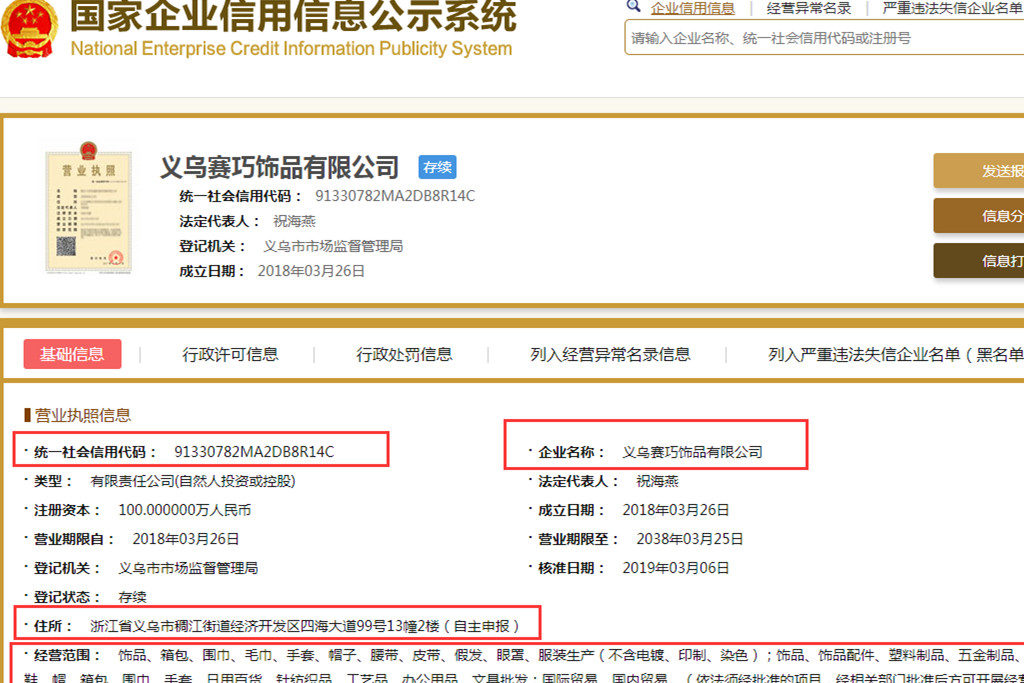Viewport: 1024px width, 683px height.
Task: View the 列入经营异常名录信息 tab
Action: [610, 354]
